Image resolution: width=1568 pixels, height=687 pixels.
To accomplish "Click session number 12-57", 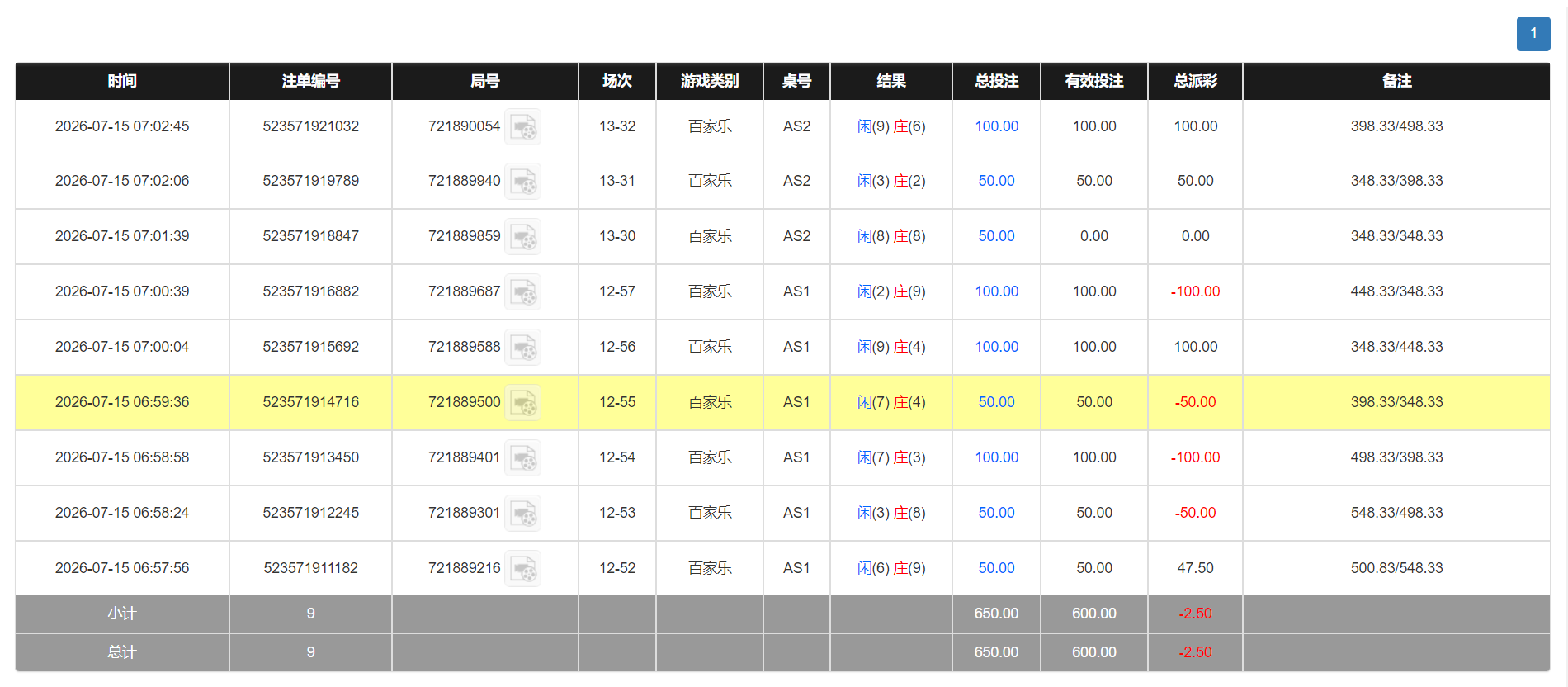I will click(617, 291).
